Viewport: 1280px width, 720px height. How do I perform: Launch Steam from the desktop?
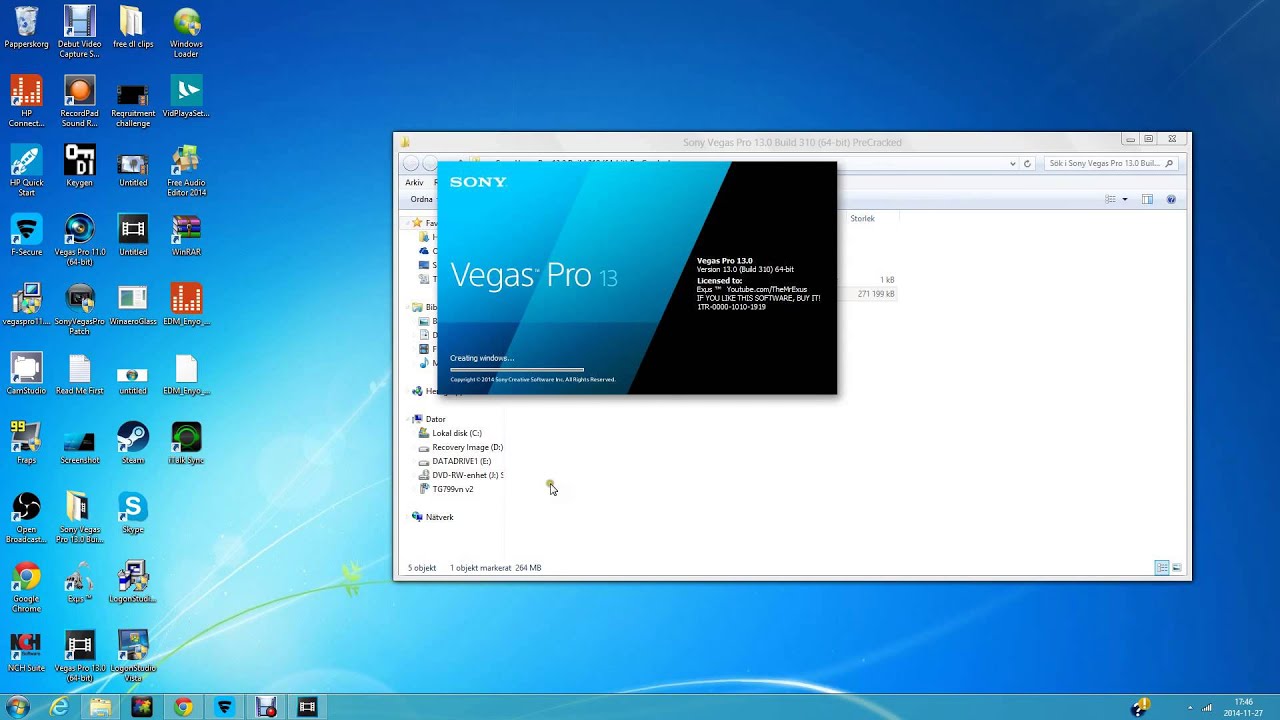tap(133, 443)
